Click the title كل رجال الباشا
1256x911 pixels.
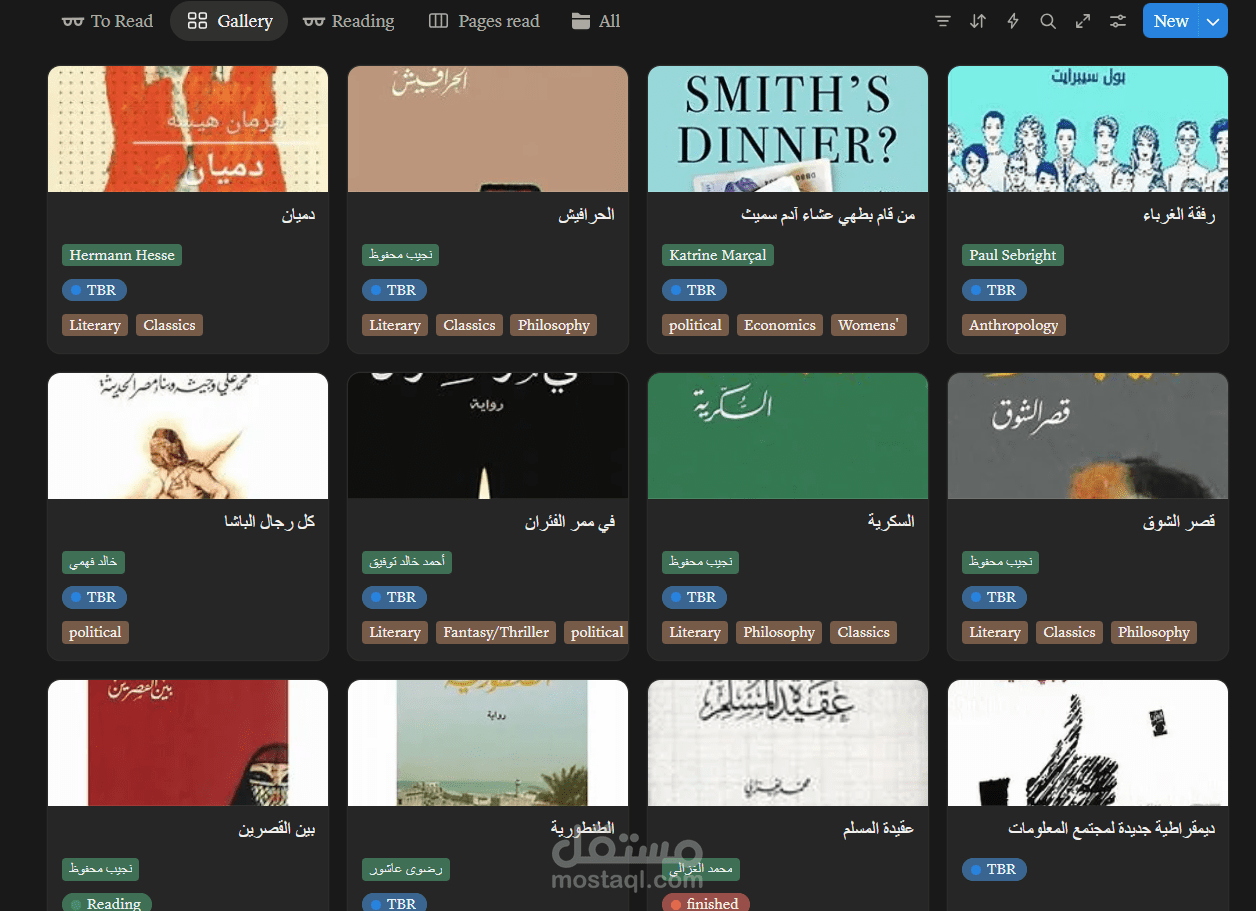pyautogui.click(x=270, y=522)
